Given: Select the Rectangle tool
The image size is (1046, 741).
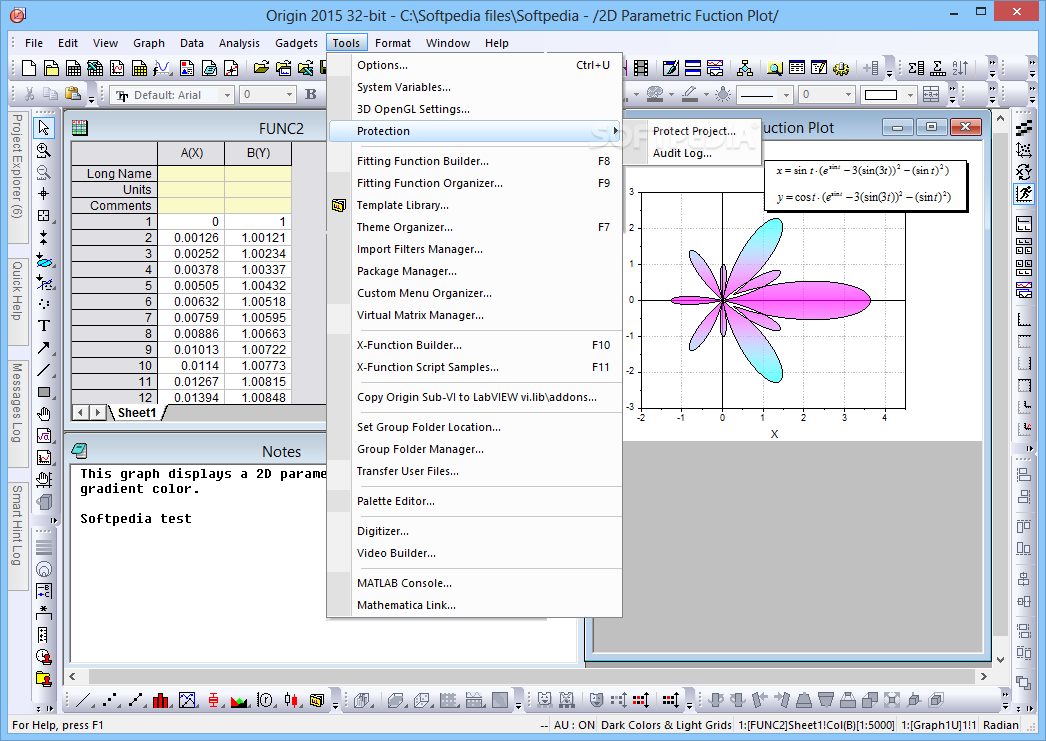Looking at the screenshot, I should click(x=44, y=392).
